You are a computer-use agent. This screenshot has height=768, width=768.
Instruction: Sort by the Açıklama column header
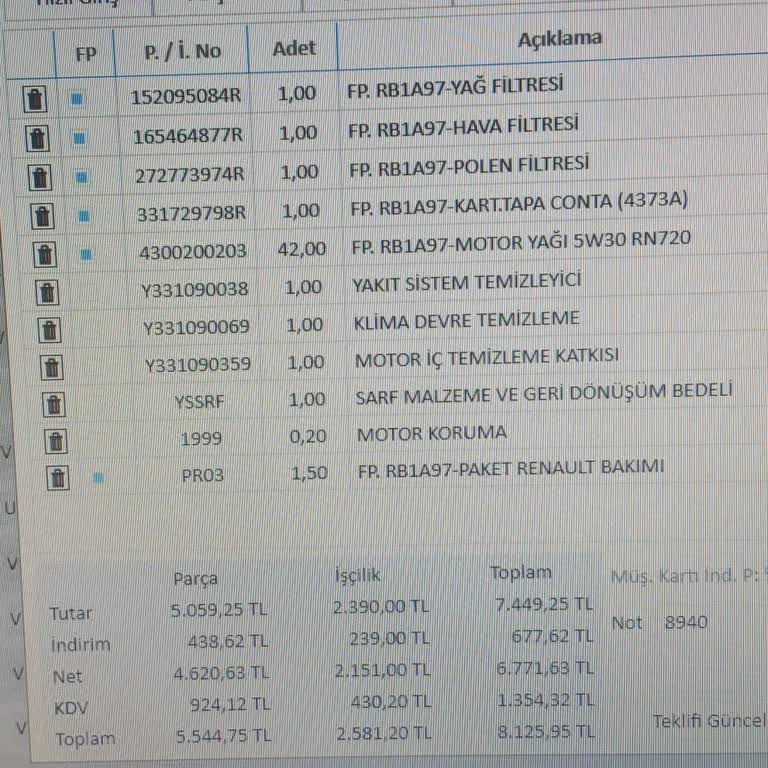559,39
